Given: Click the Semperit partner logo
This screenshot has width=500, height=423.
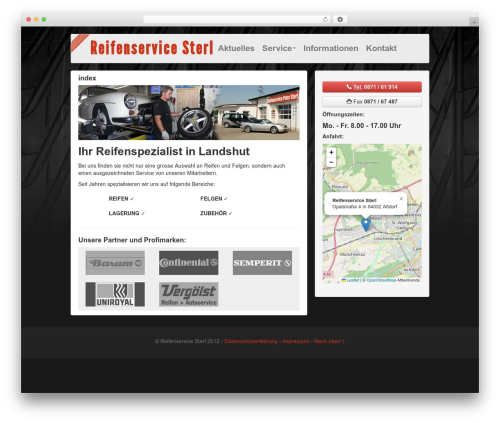Looking at the screenshot, I should click(x=262, y=263).
